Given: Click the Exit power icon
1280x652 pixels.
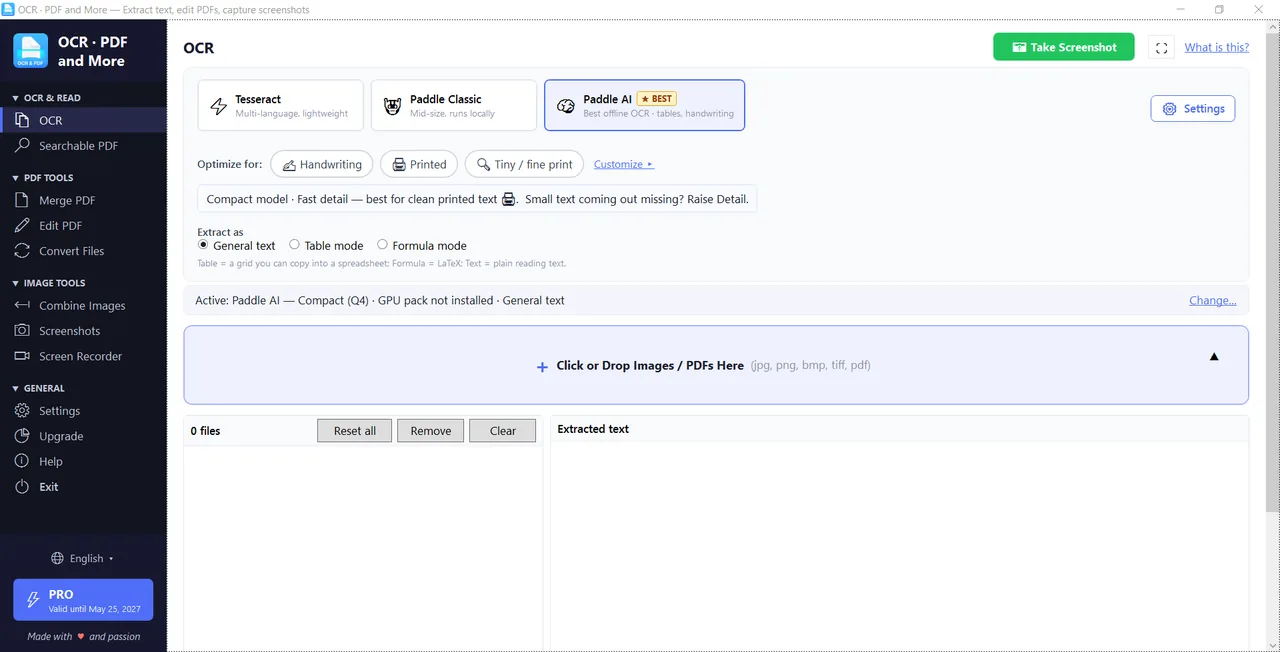Looking at the screenshot, I should coord(23,487).
